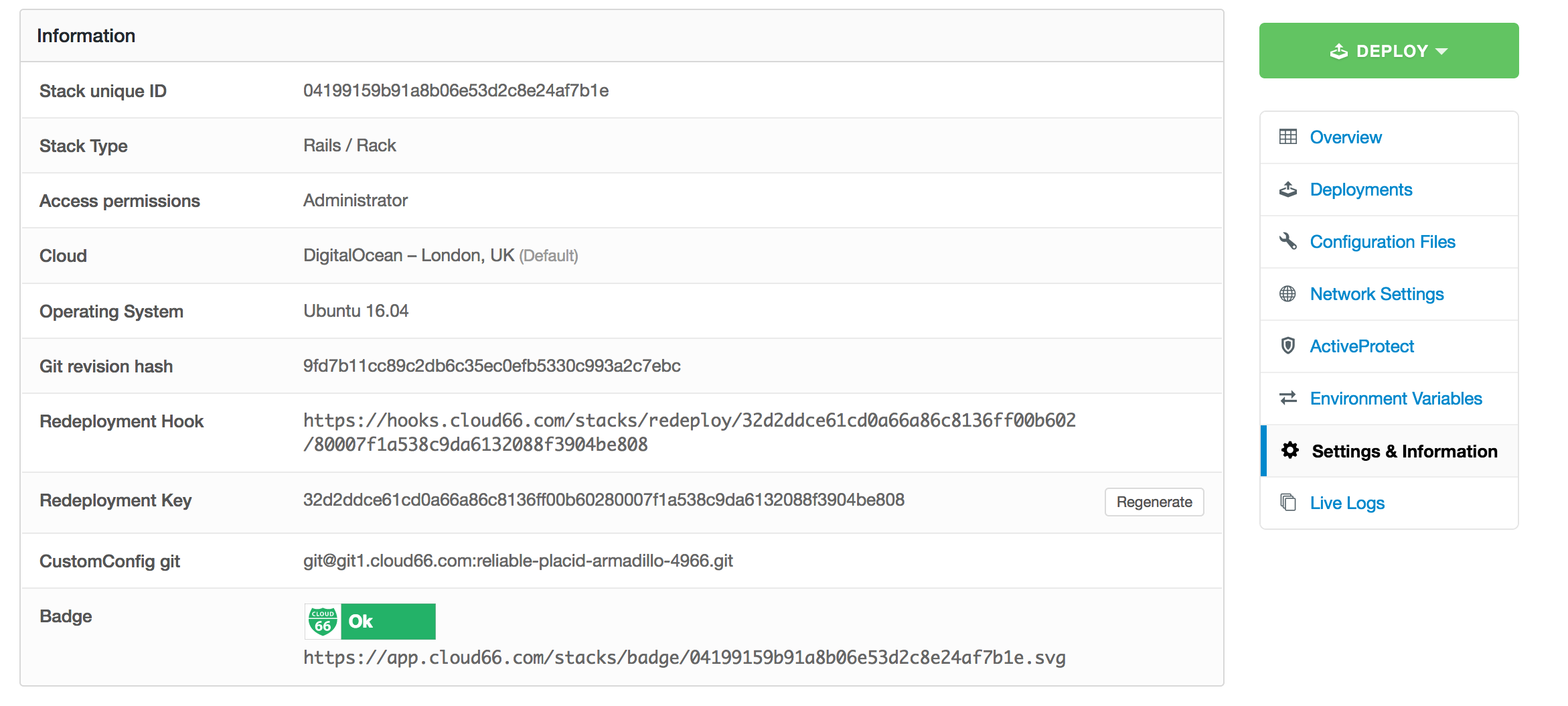The height and width of the screenshot is (706, 1568).
Task: Go to the Deployments section
Action: tap(1361, 190)
